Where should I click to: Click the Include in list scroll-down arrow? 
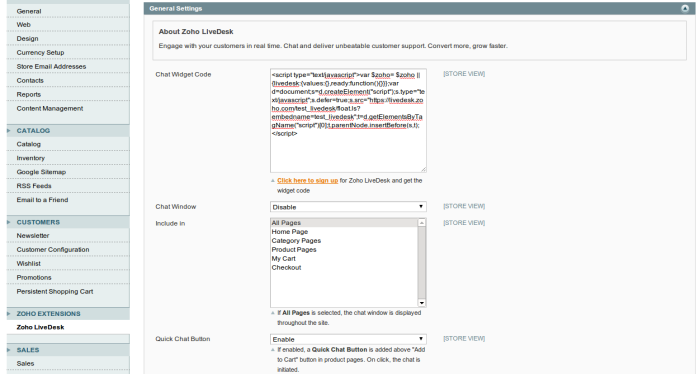point(421,303)
